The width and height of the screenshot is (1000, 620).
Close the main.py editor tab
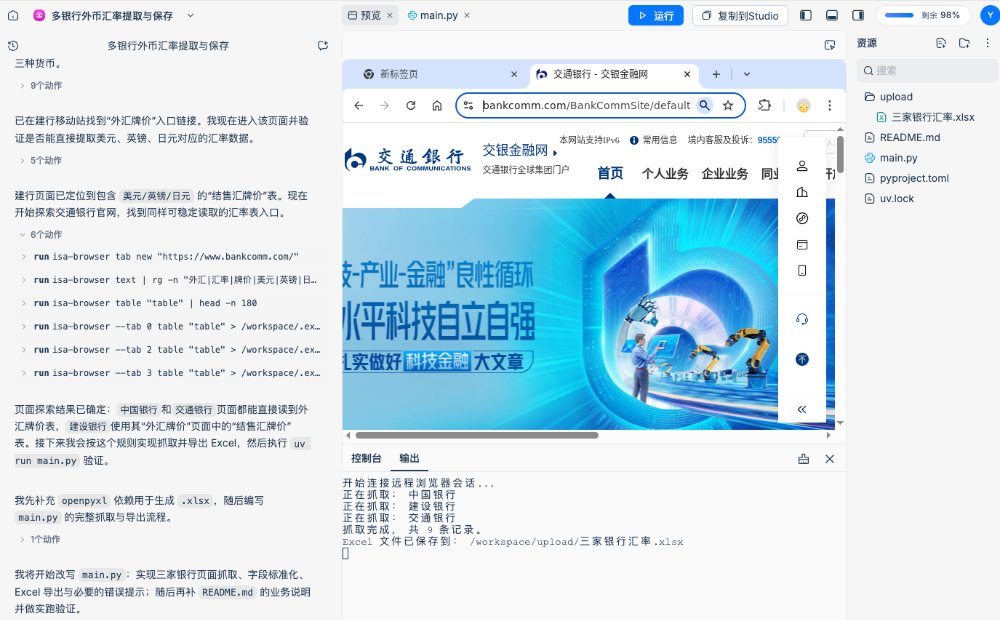[467, 15]
